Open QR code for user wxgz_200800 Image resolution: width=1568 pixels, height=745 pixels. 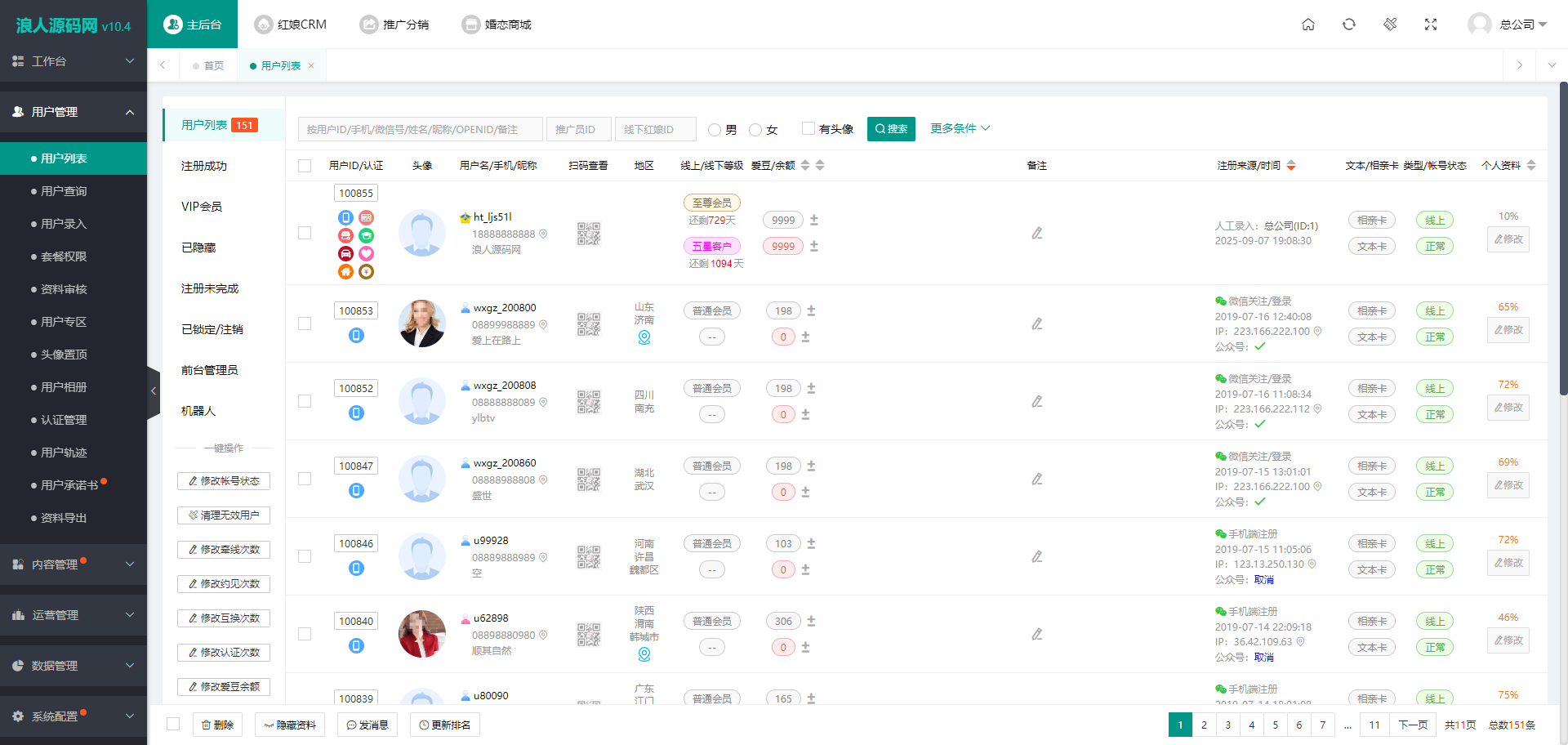[x=588, y=324]
